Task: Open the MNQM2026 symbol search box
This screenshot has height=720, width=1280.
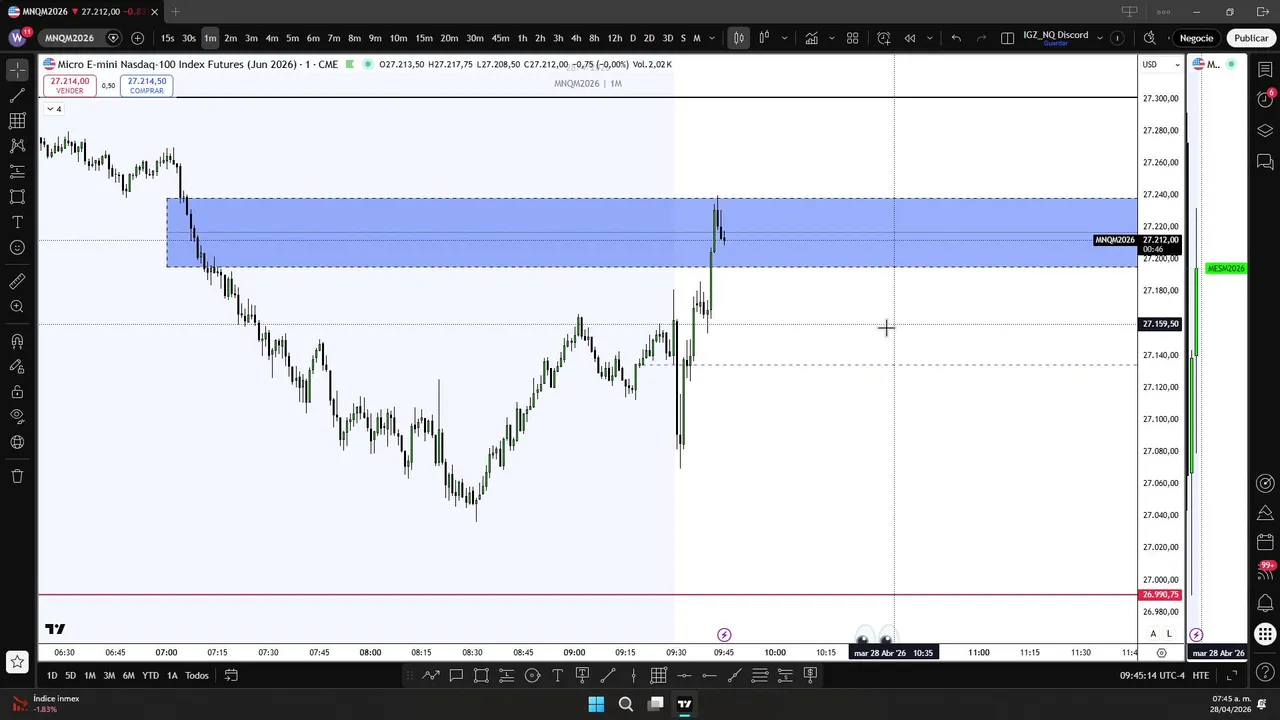Action: click(x=69, y=38)
